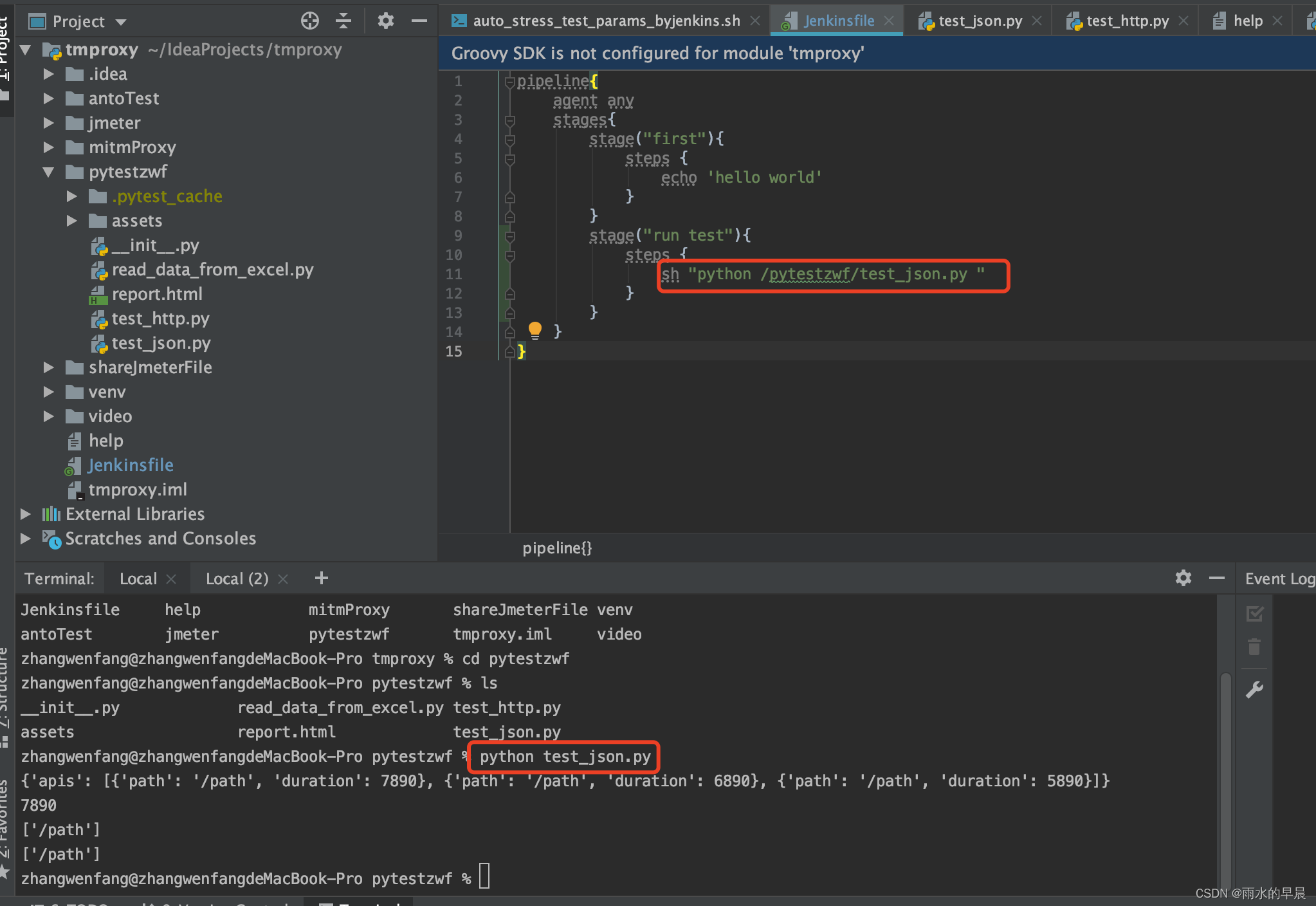The image size is (1316, 906).
Task: Close the Local (2) terminal session
Action: [283, 579]
